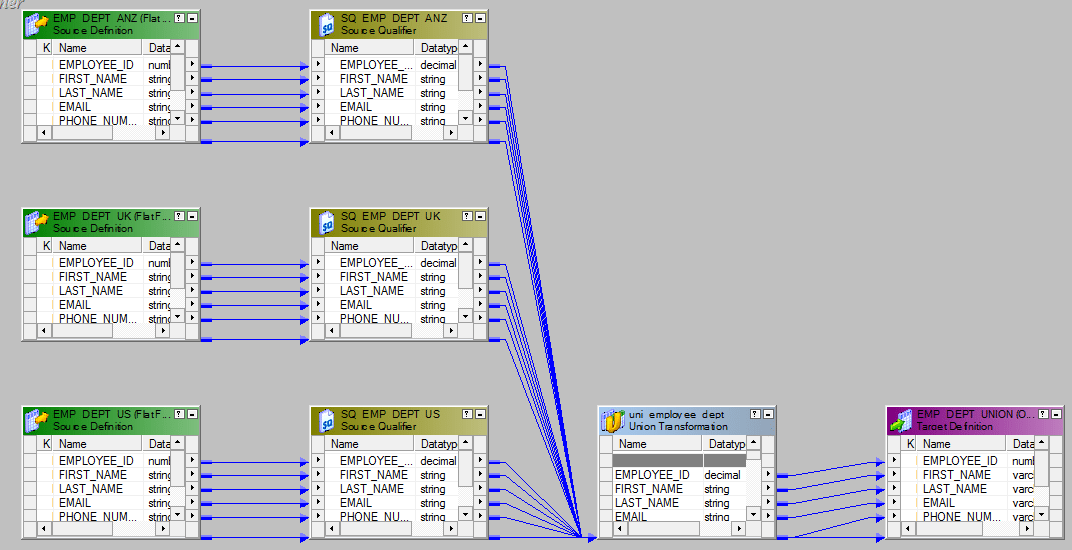Image resolution: width=1072 pixels, height=550 pixels.
Task: Iconize the EMP_DEPT_UNION target definition
Action: [x=1056, y=415]
